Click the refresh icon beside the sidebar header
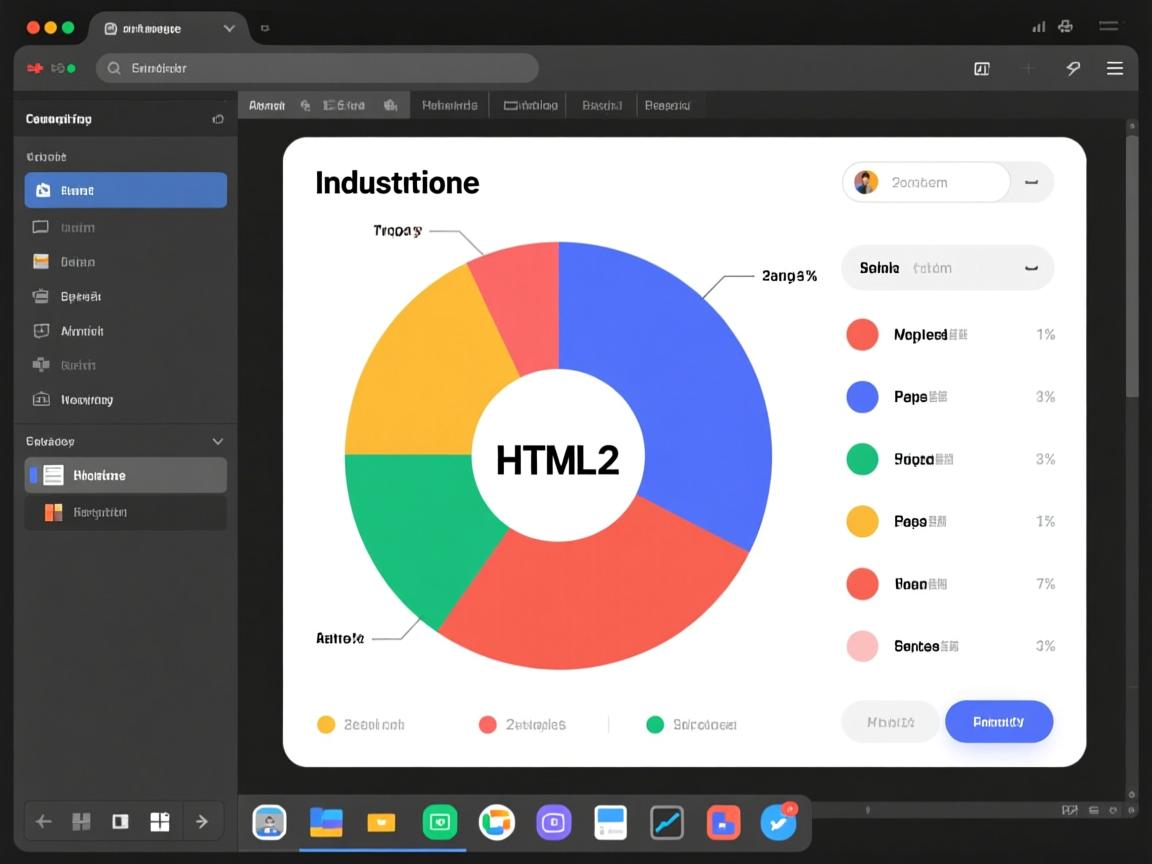 coord(218,119)
